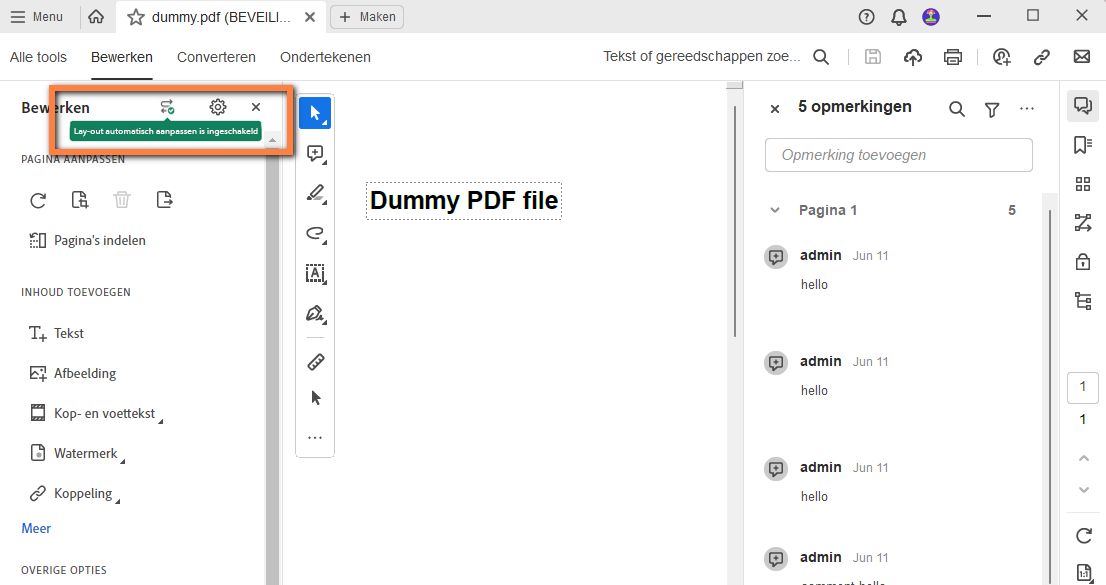The image size is (1106, 585).
Task: Open the Help question mark icon
Action: pyautogui.click(x=866, y=17)
